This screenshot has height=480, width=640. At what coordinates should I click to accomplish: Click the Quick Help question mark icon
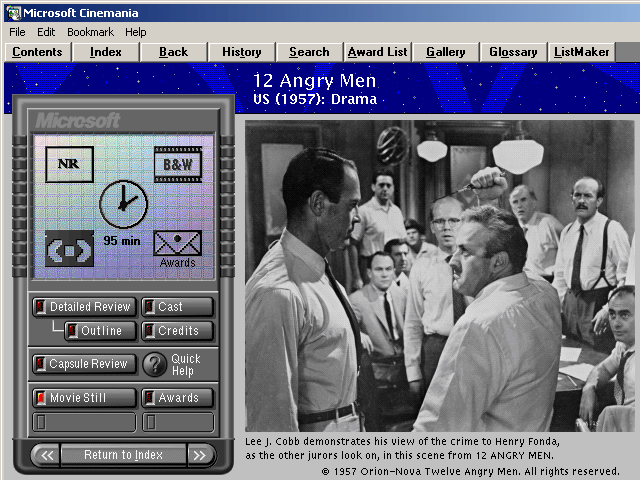pos(155,364)
